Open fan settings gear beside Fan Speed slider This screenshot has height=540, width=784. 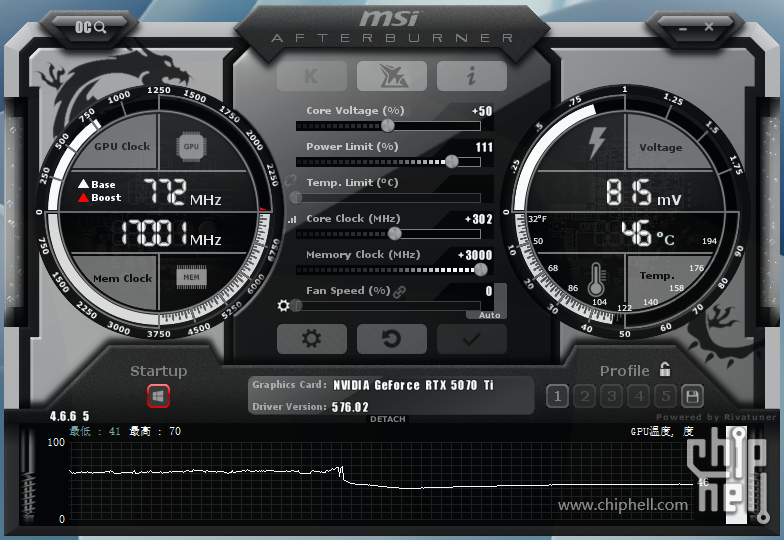(284, 306)
